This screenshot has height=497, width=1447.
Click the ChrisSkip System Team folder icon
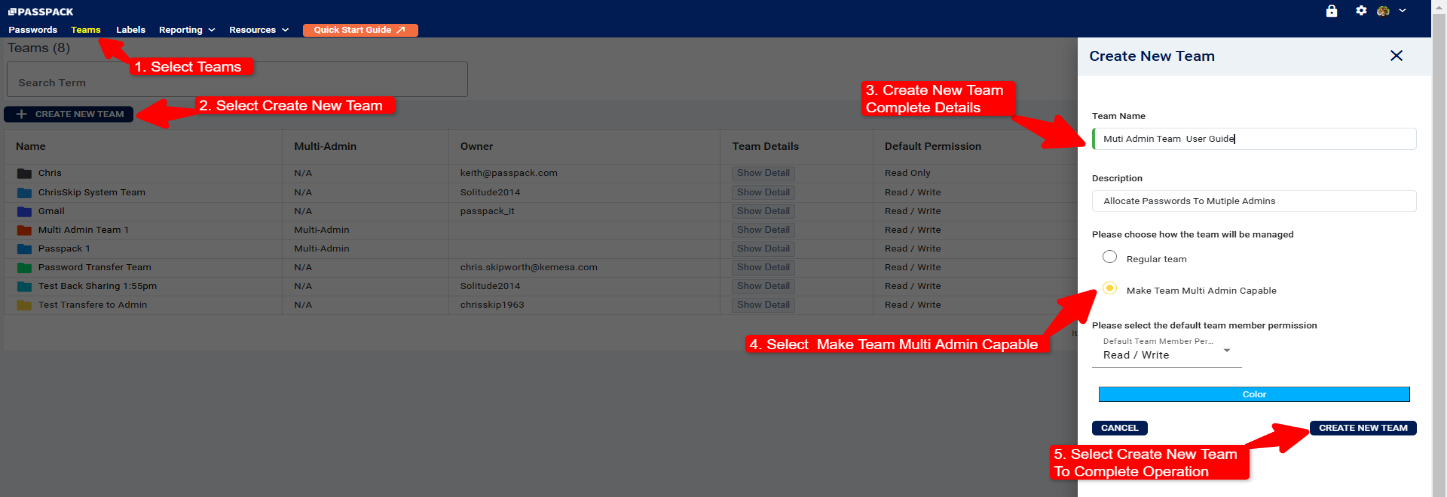click(24, 192)
